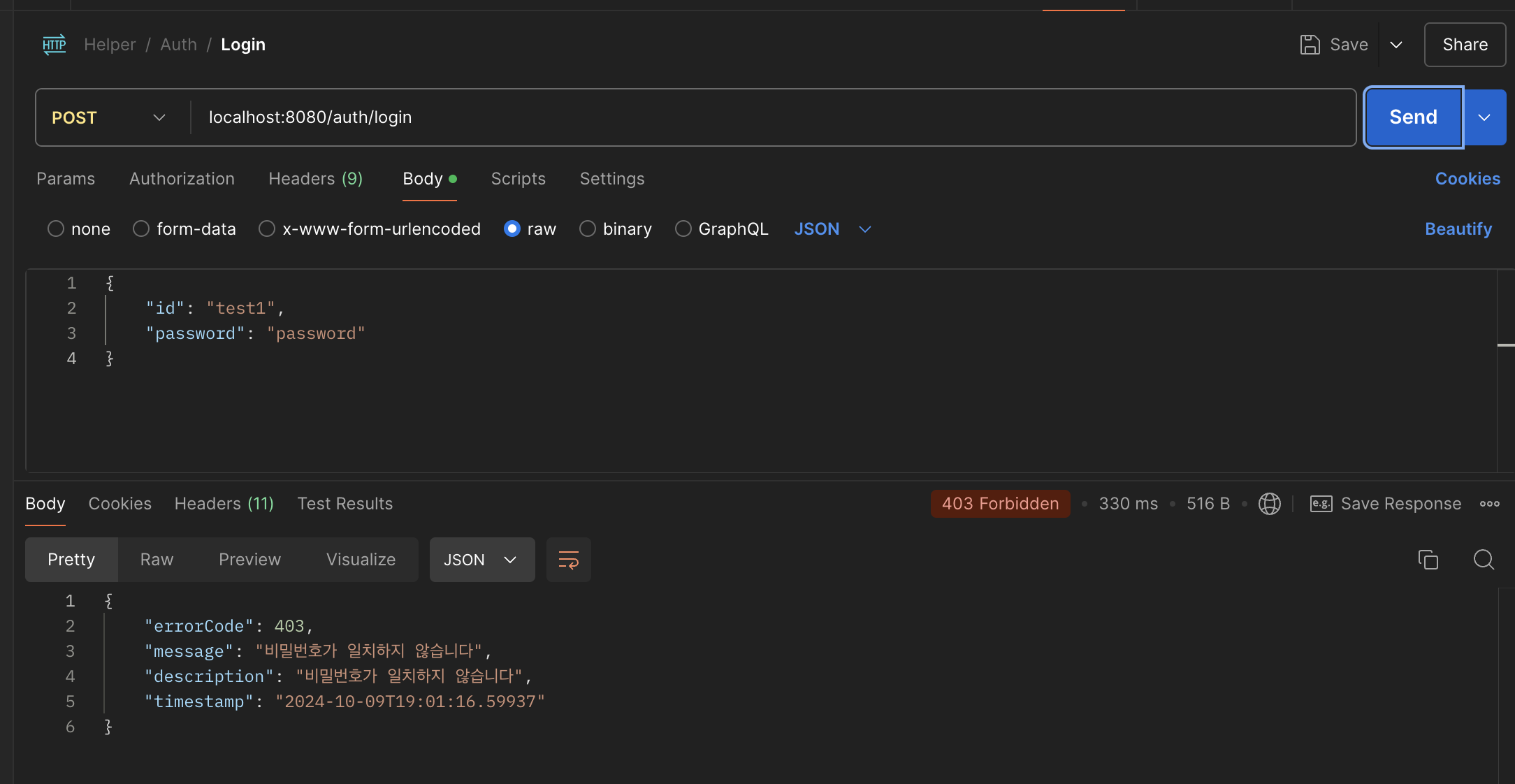Search within the response body
1515x784 pixels.
(1483, 560)
